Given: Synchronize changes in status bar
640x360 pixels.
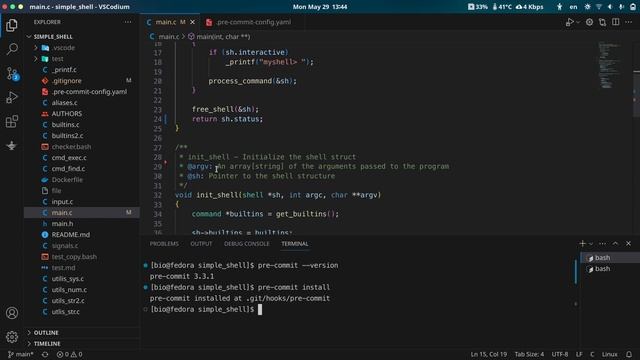Looking at the screenshot, I should 45,354.
